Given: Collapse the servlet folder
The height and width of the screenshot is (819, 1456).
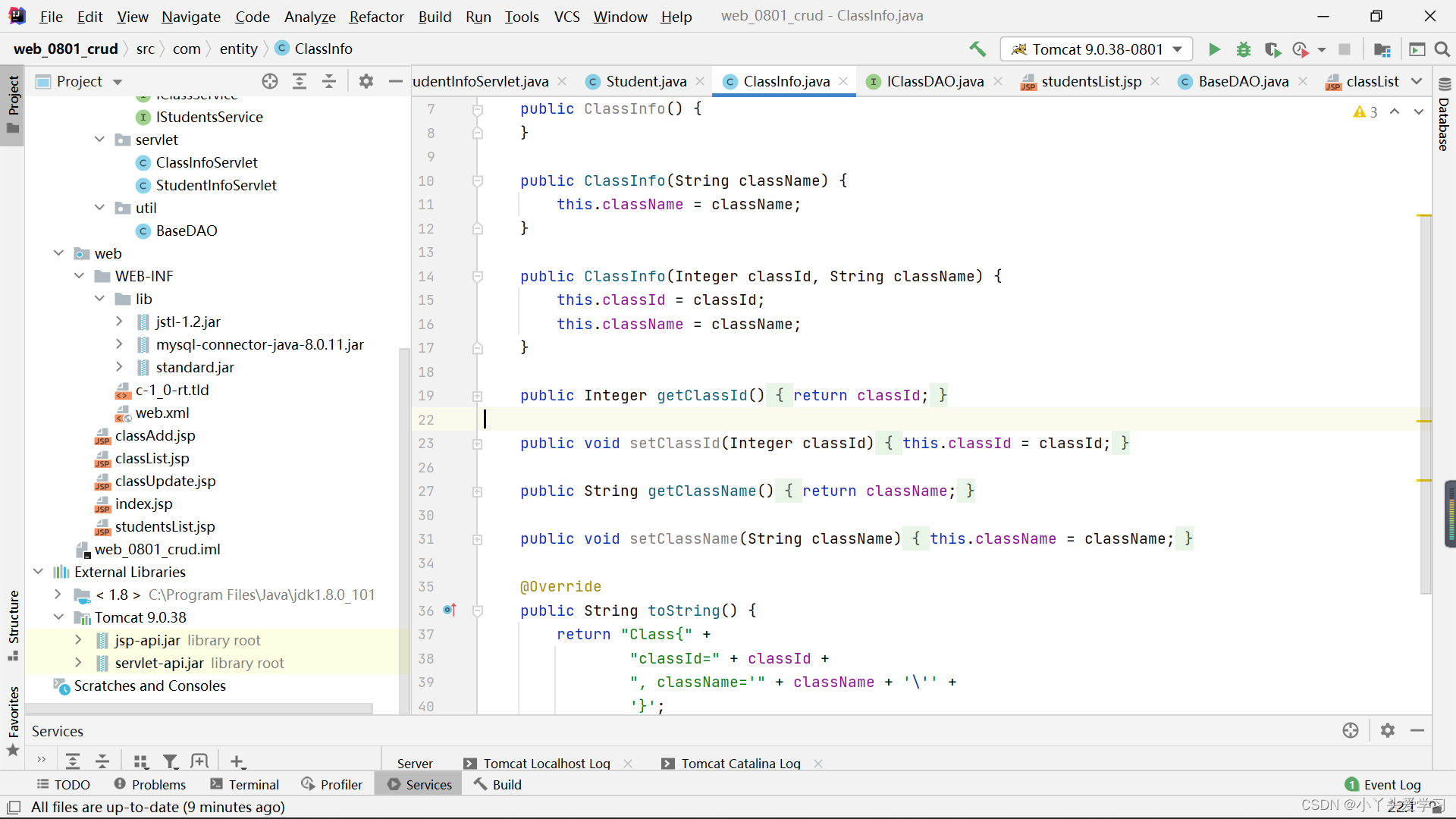Looking at the screenshot, I should tap(99, 140).
